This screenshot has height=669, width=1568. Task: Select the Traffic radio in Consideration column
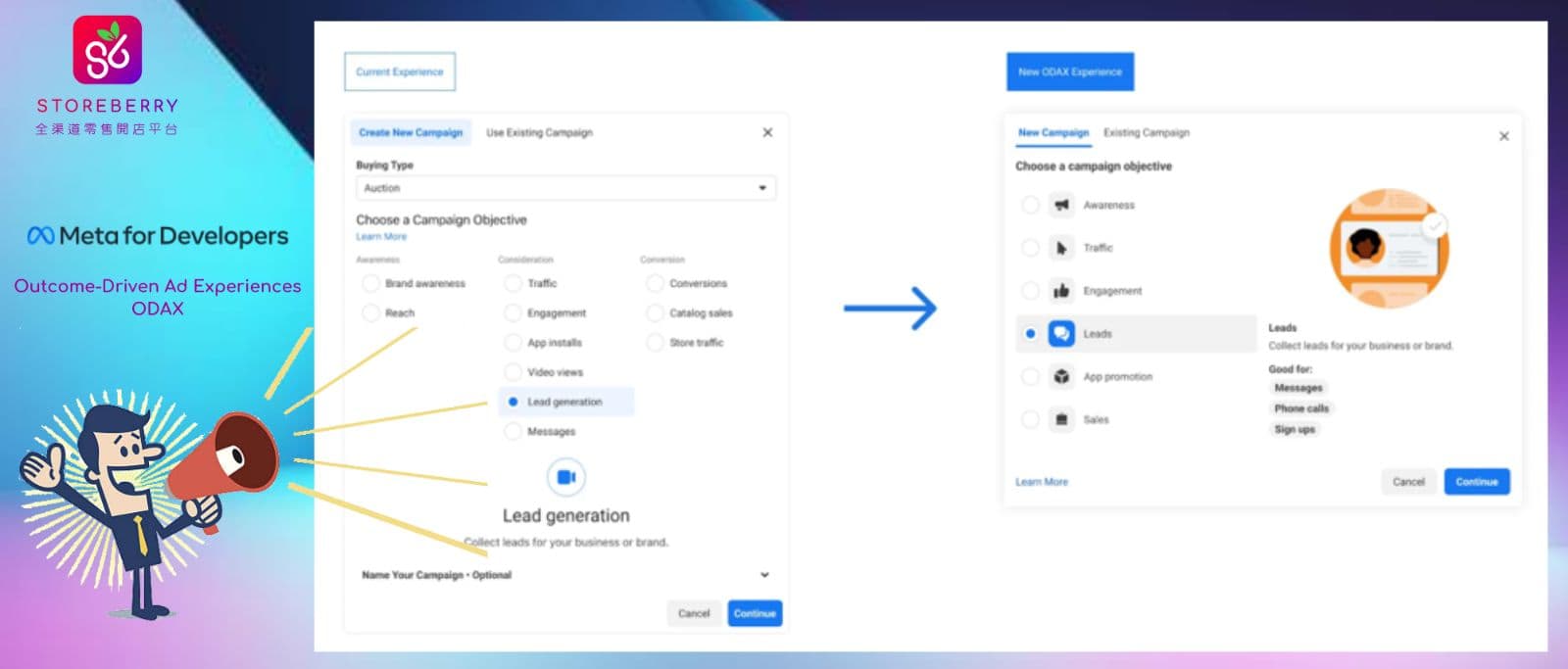pos(513,283)
